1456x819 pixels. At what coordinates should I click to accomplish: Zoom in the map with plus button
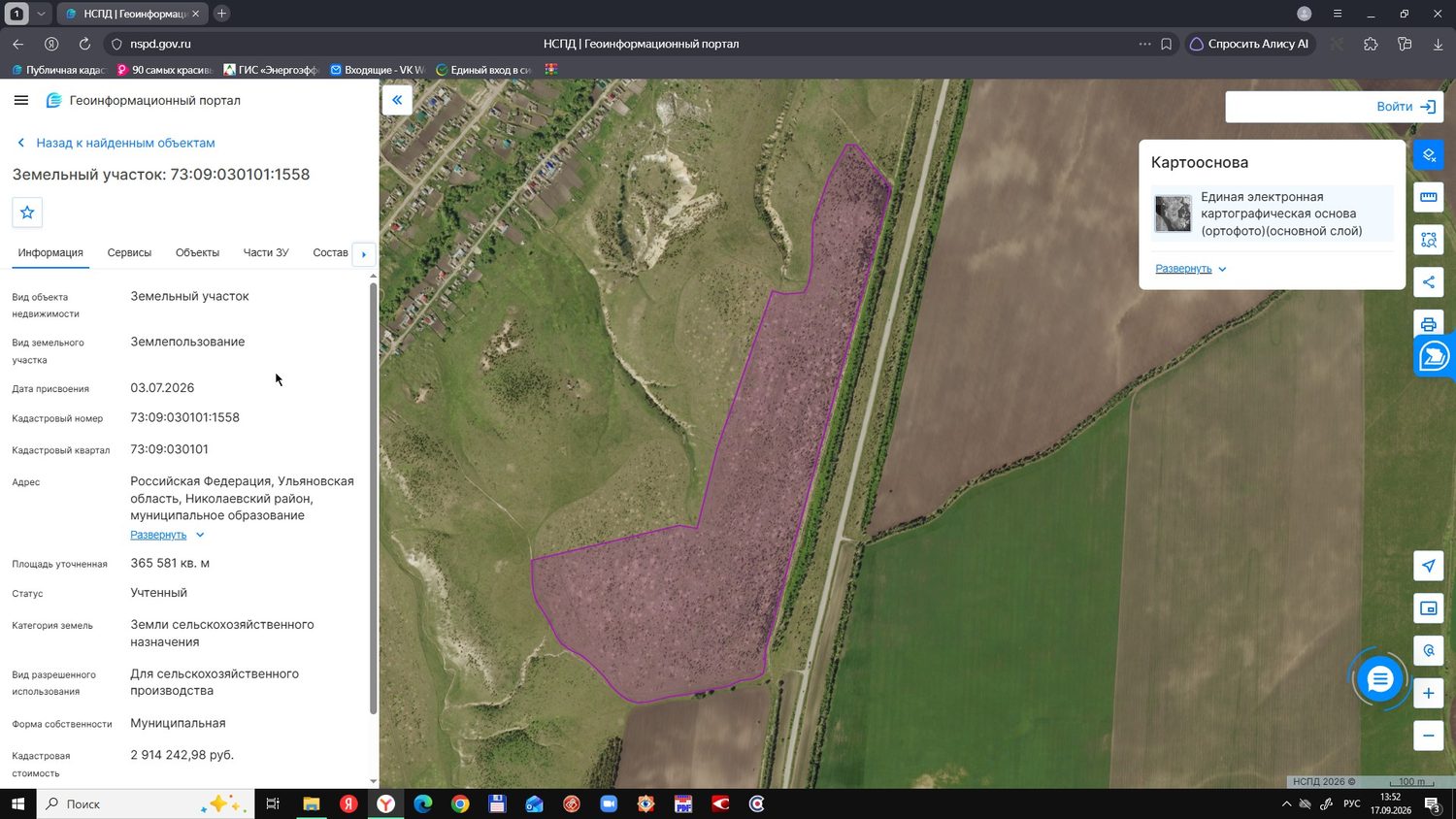click(1428, 693)
